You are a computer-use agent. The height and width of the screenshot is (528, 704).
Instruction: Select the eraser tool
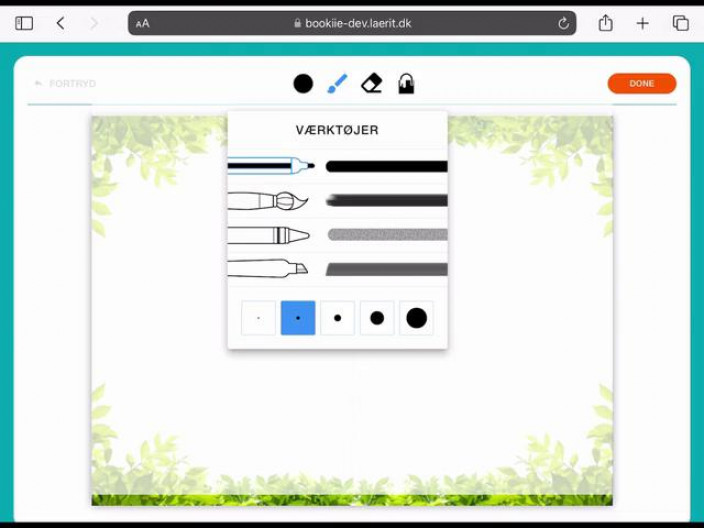[371, 84]
